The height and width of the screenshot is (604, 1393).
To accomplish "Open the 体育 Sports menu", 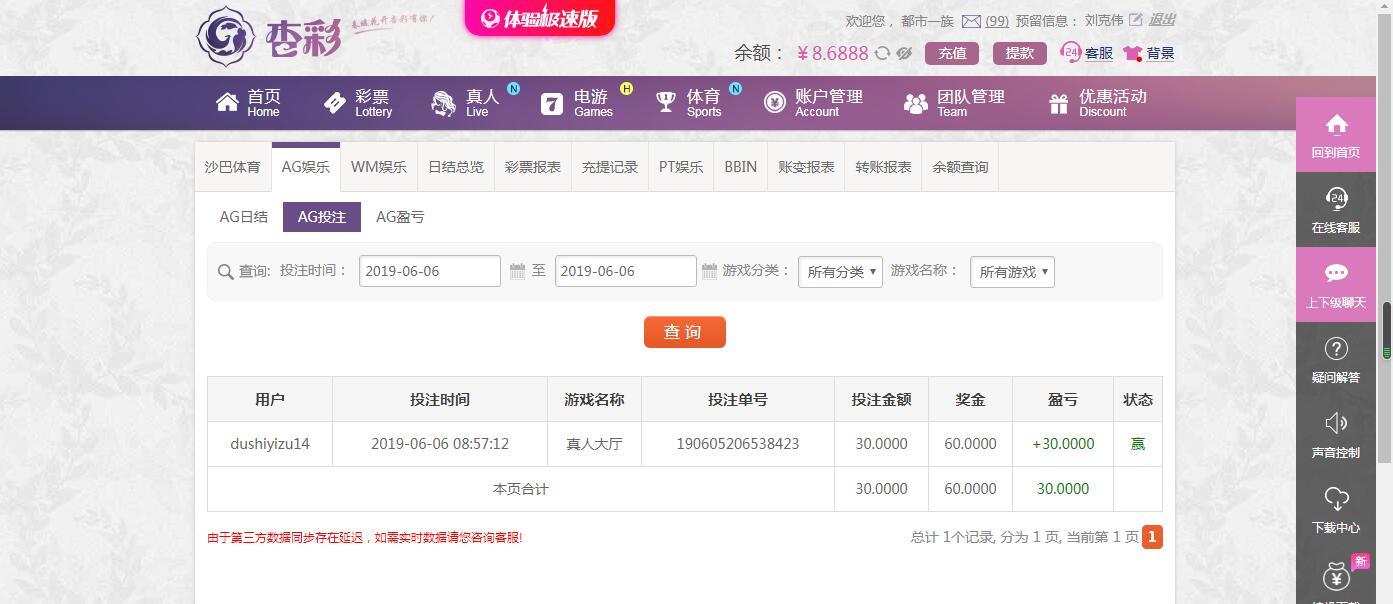I will pos(688,103).
